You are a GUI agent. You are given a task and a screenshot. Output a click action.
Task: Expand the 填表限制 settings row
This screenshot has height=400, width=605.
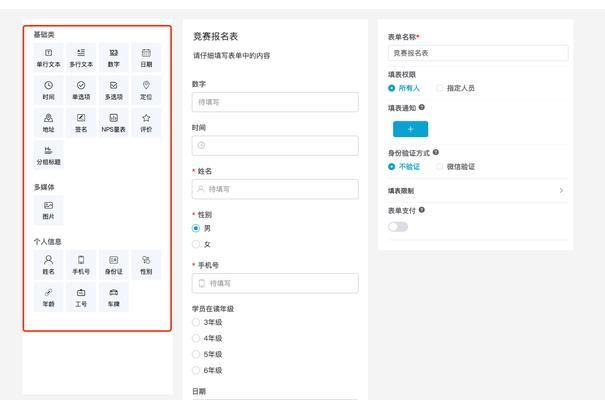coord(478,191)
